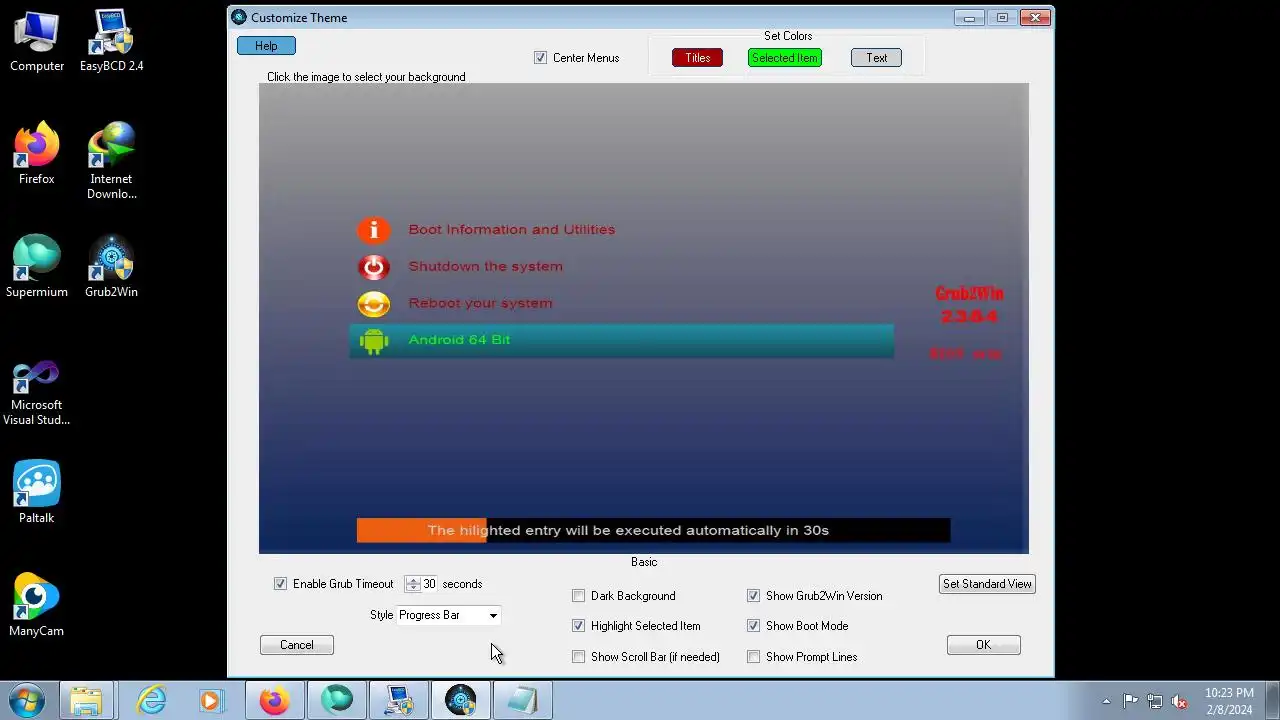
Task: Select Microsoft Visual Studio desktop icon
Action: tap(37, 394)
